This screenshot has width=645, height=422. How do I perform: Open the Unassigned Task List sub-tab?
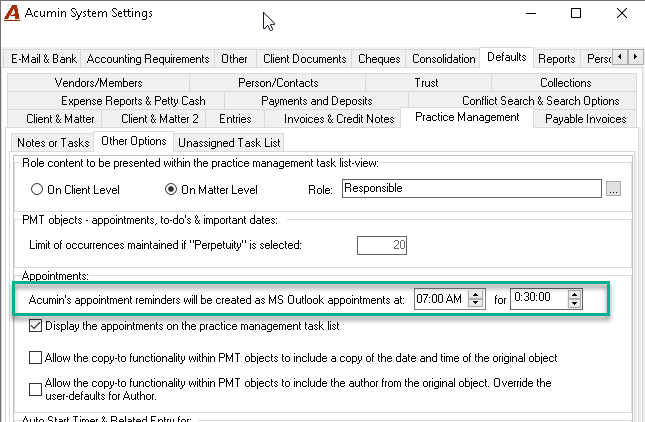[x=229, y=143]
